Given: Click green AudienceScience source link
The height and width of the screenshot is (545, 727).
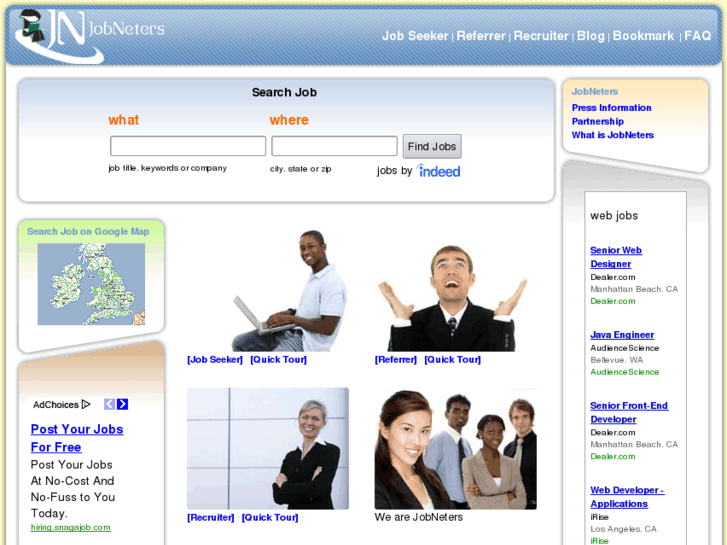Looking at the screenshot, I should [624, 372].
